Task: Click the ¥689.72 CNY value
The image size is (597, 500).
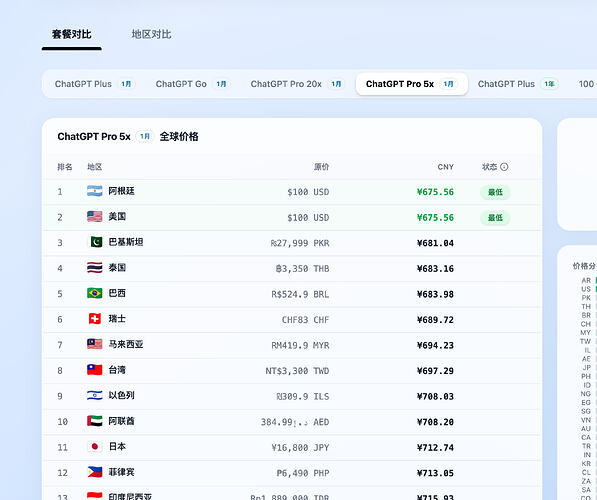Action: tap(435, 319)
